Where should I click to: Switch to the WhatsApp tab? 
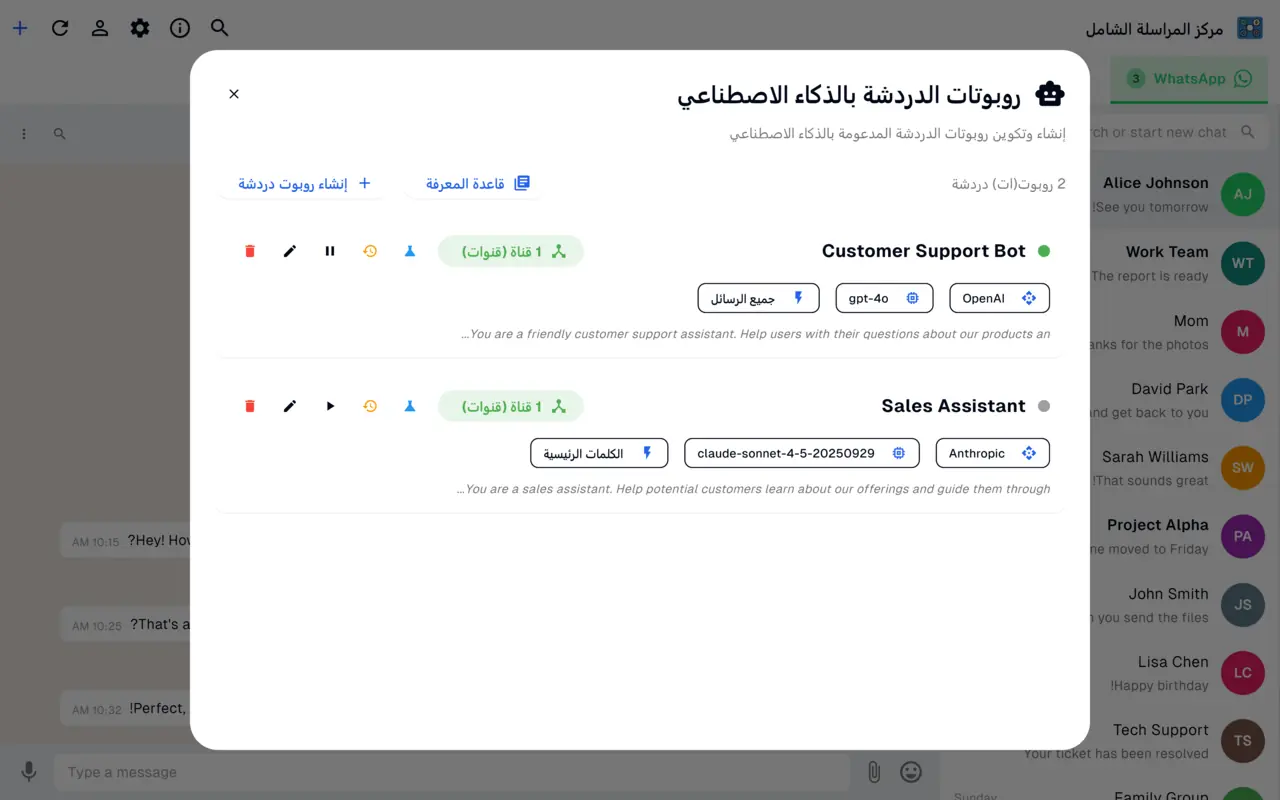1189,79
